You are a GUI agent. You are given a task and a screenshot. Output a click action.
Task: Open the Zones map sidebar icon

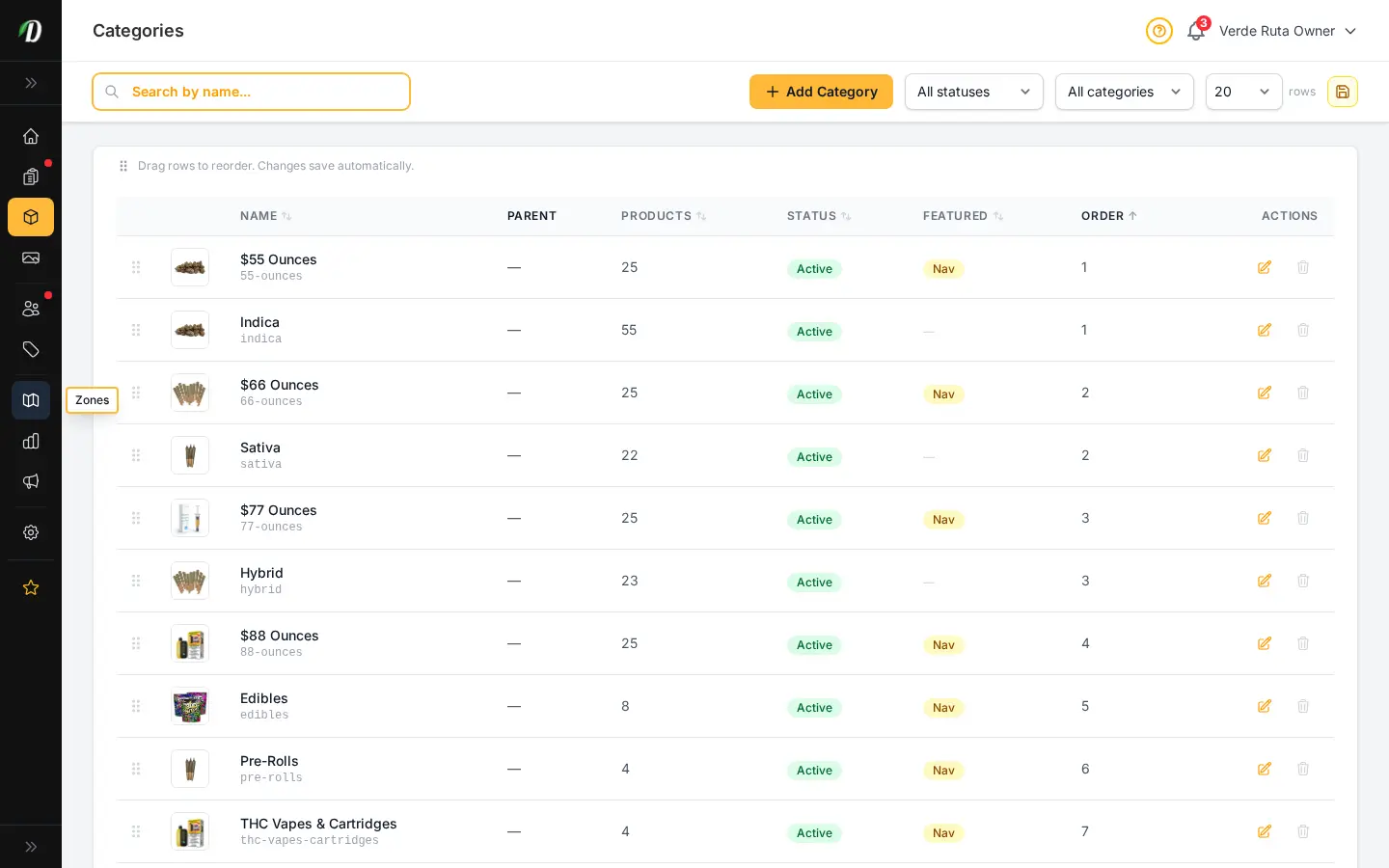31,400
